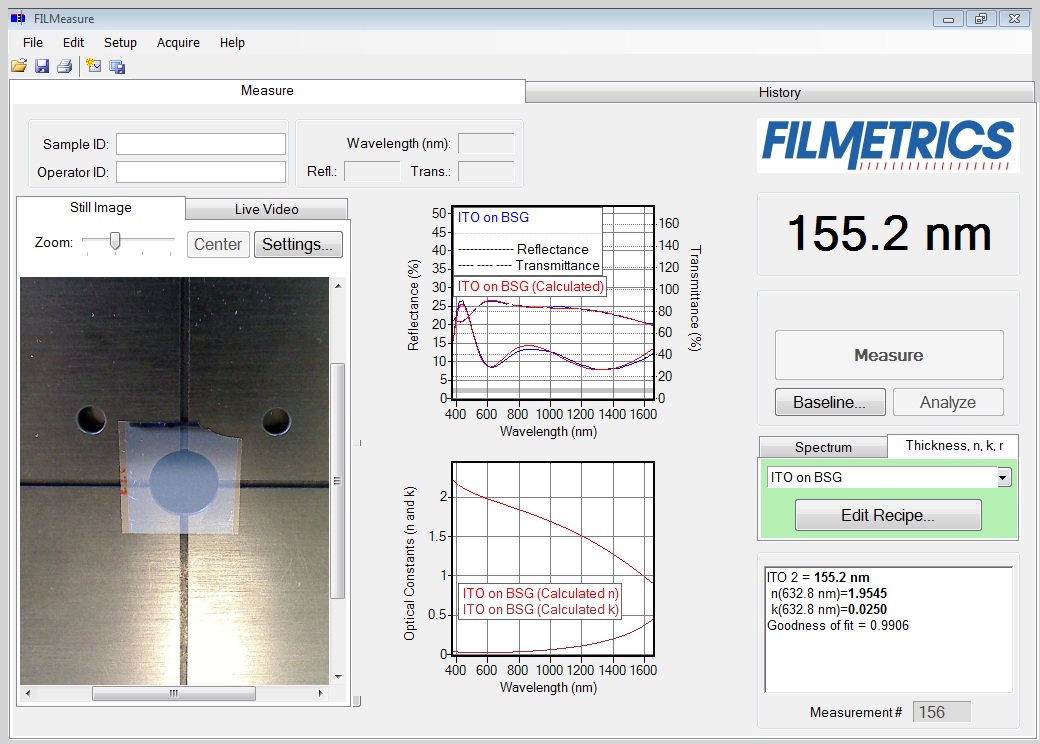The height and width of the screenshot is (744, 1040).
Task: Click the Transmittance legend entry
Action: [x=529, y=265]
